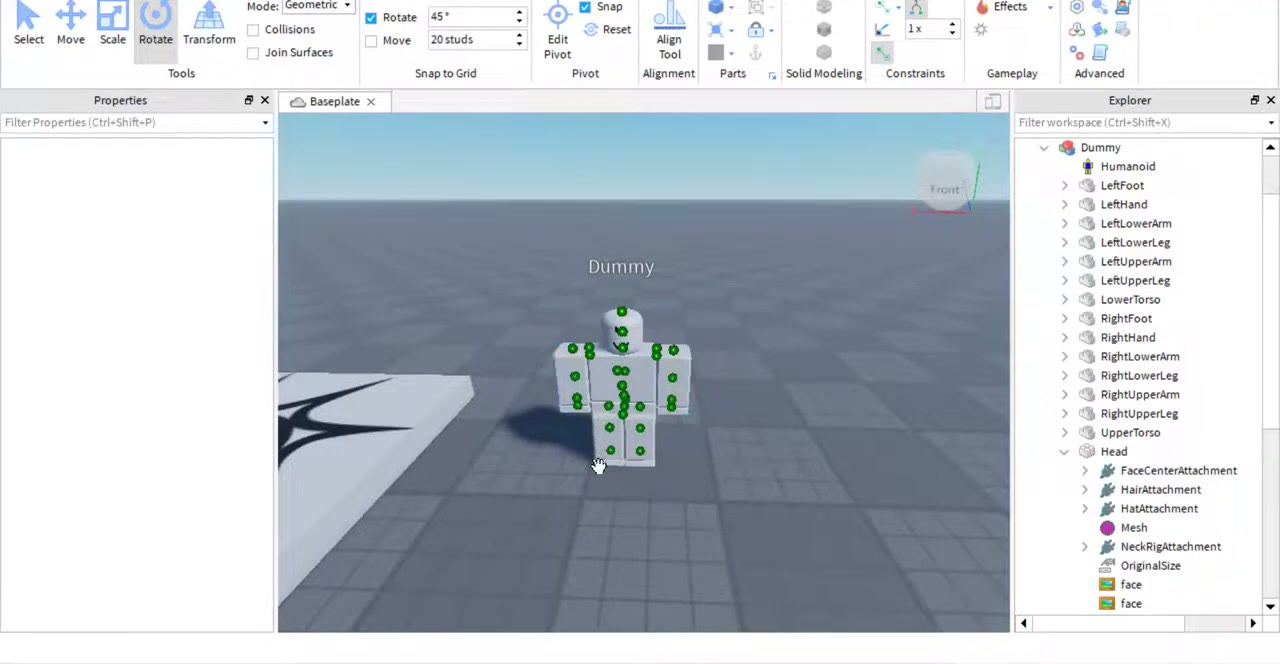Click the flame Effects icon
The width and height of the screenshot is (1280, 664).
(982, 7)
